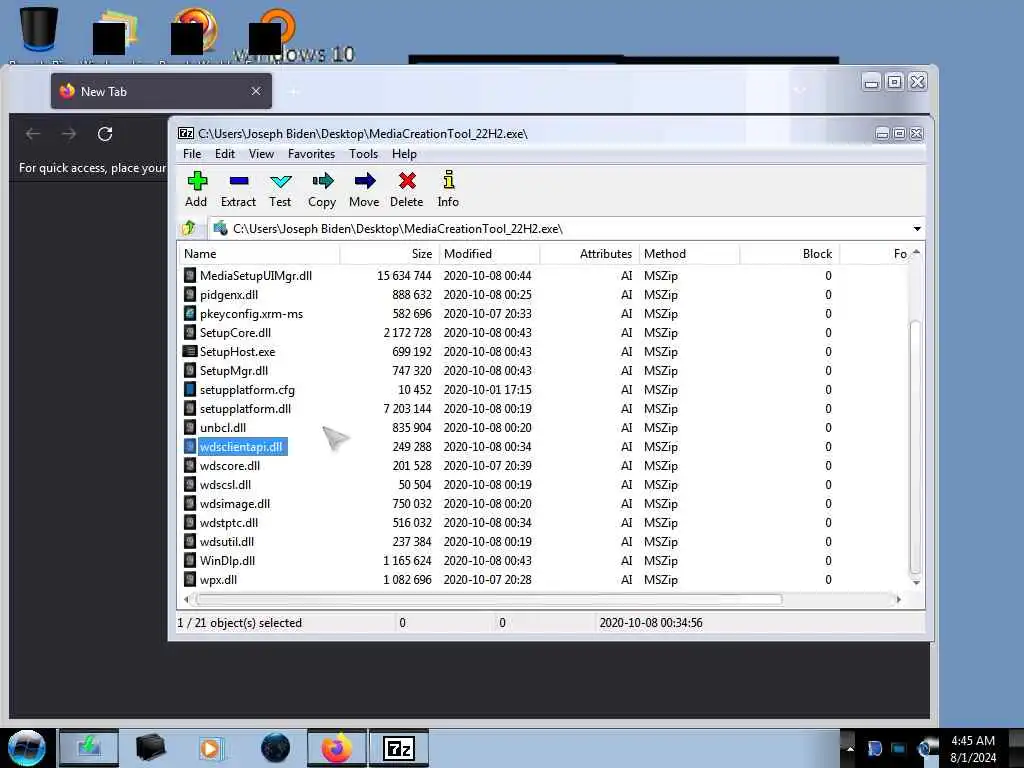Sort by Modified column header

point(489,254)
